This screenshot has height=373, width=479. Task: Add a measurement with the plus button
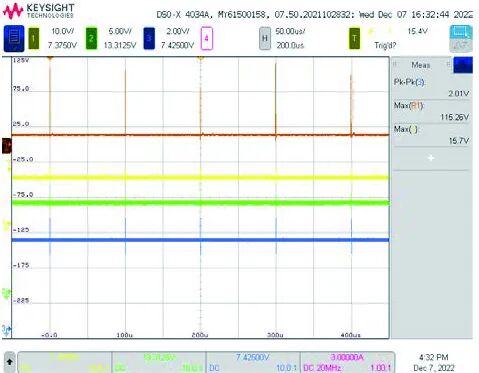tap(431, 158)
